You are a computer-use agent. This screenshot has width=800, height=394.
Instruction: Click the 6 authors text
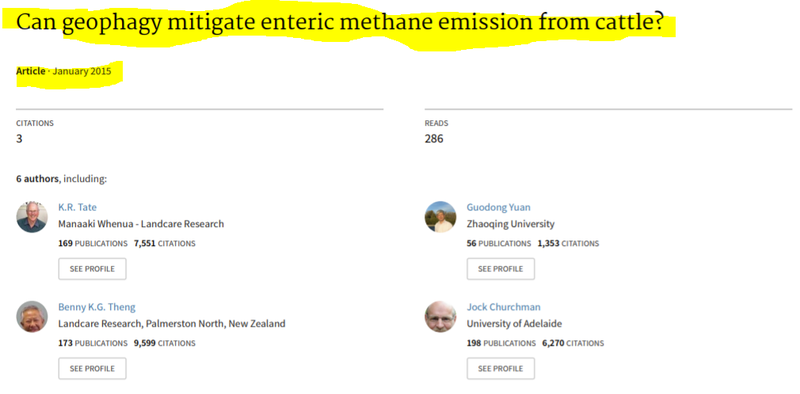coord(37,179)
